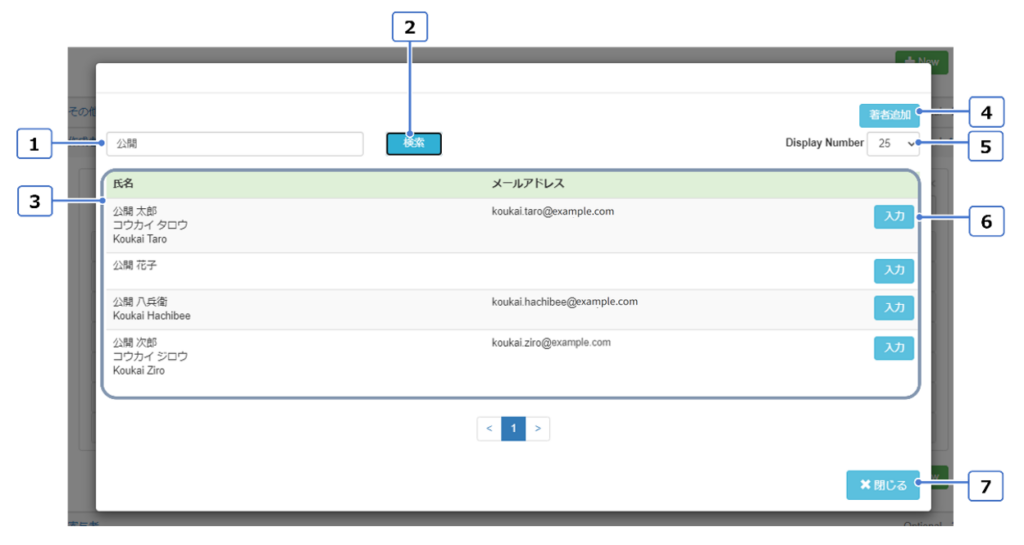Click the koukai.hachibee@example.com email address
Screen dimensions: 1024x545
pyautogui.click(x=564, y=302)
